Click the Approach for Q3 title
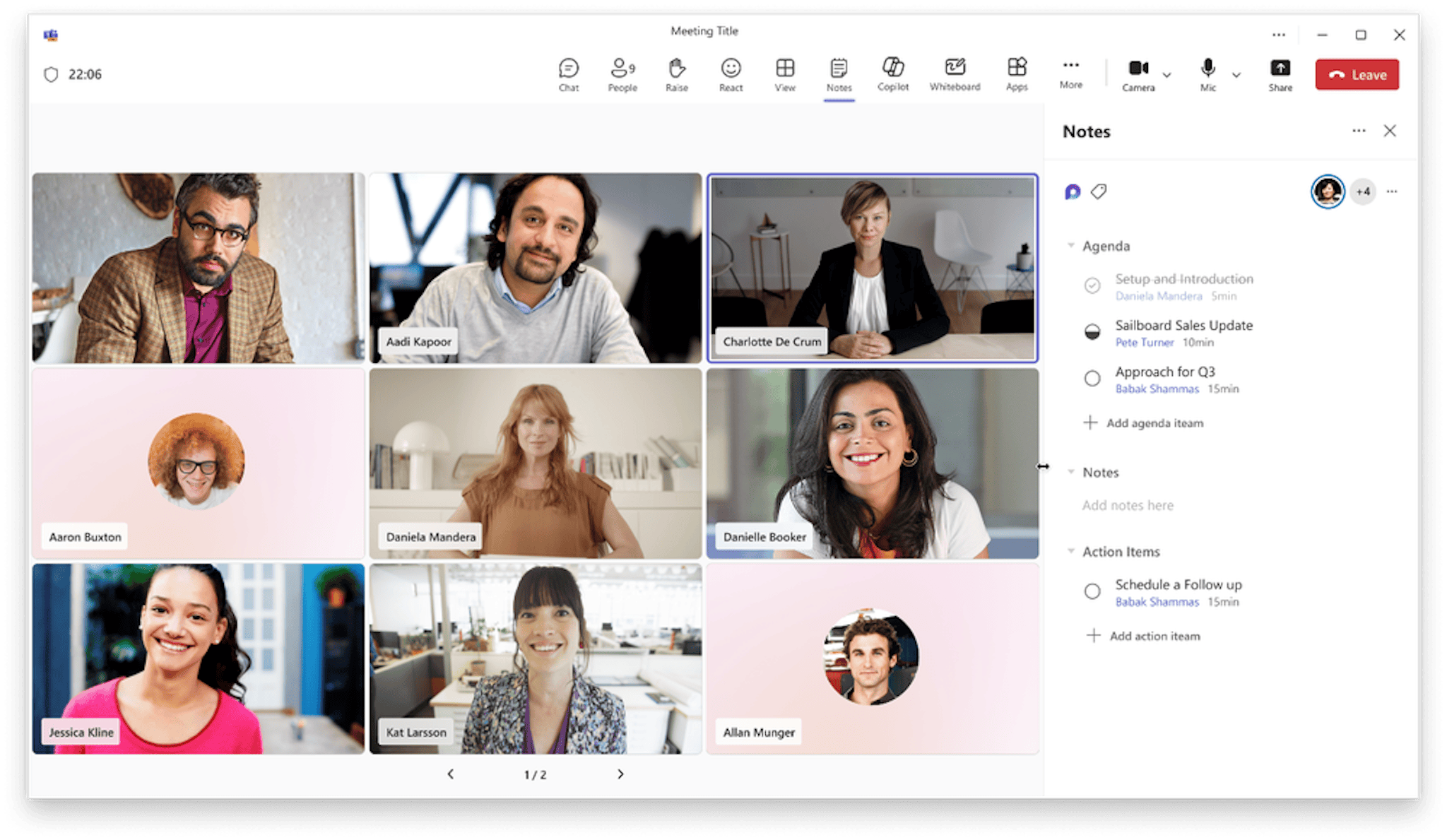Viewport: 1447px width, 840px height. point(1165,372)
